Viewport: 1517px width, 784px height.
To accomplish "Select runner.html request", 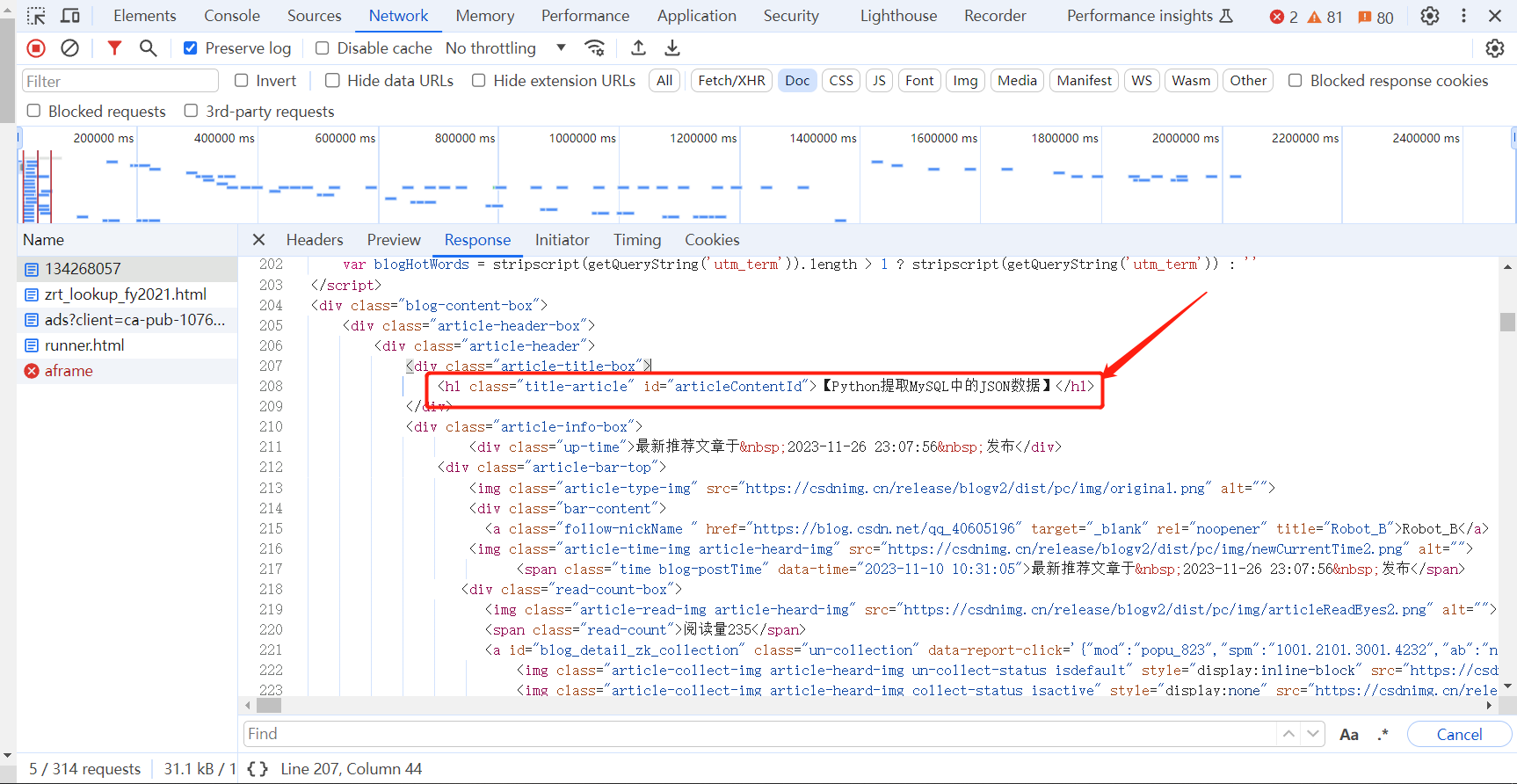I will 127,345.
